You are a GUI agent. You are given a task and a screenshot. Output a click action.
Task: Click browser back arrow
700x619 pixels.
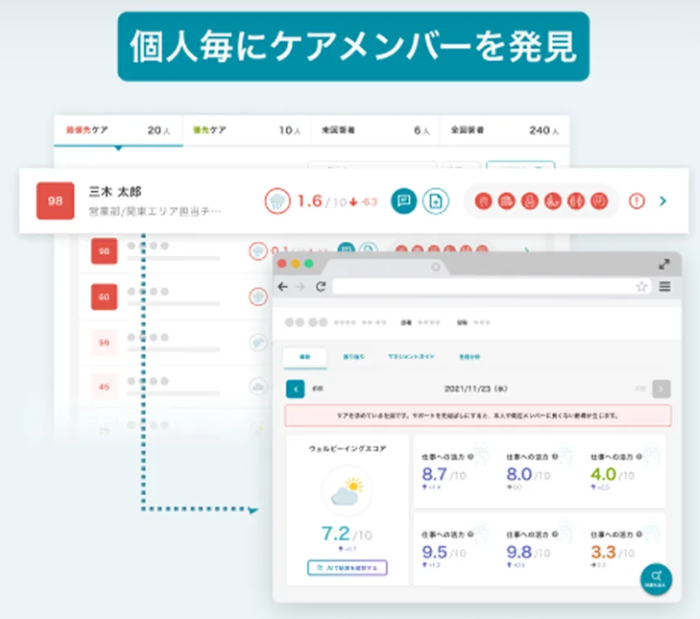[x=283, y=287]
